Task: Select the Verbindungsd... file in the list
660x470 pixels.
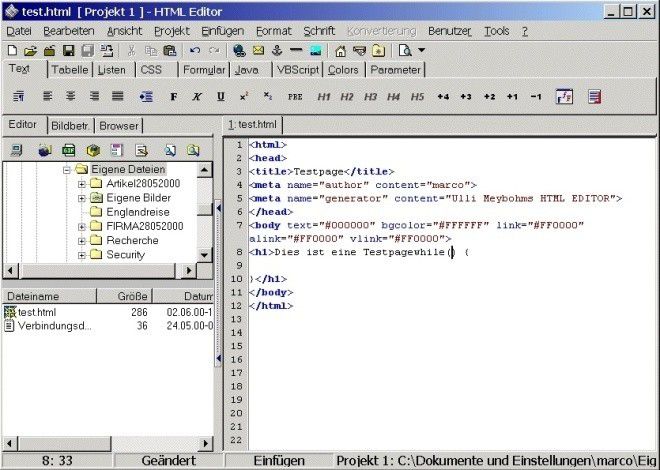Action: click(54, 326)
